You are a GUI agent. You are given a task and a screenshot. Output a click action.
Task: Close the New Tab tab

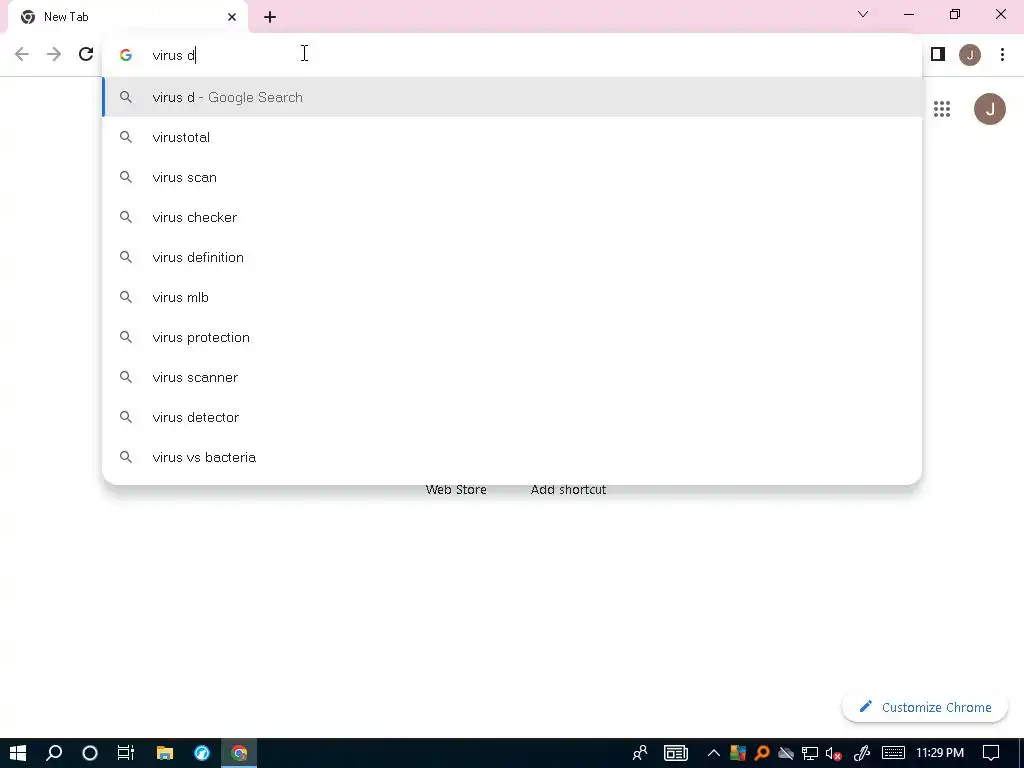[232, 17]
